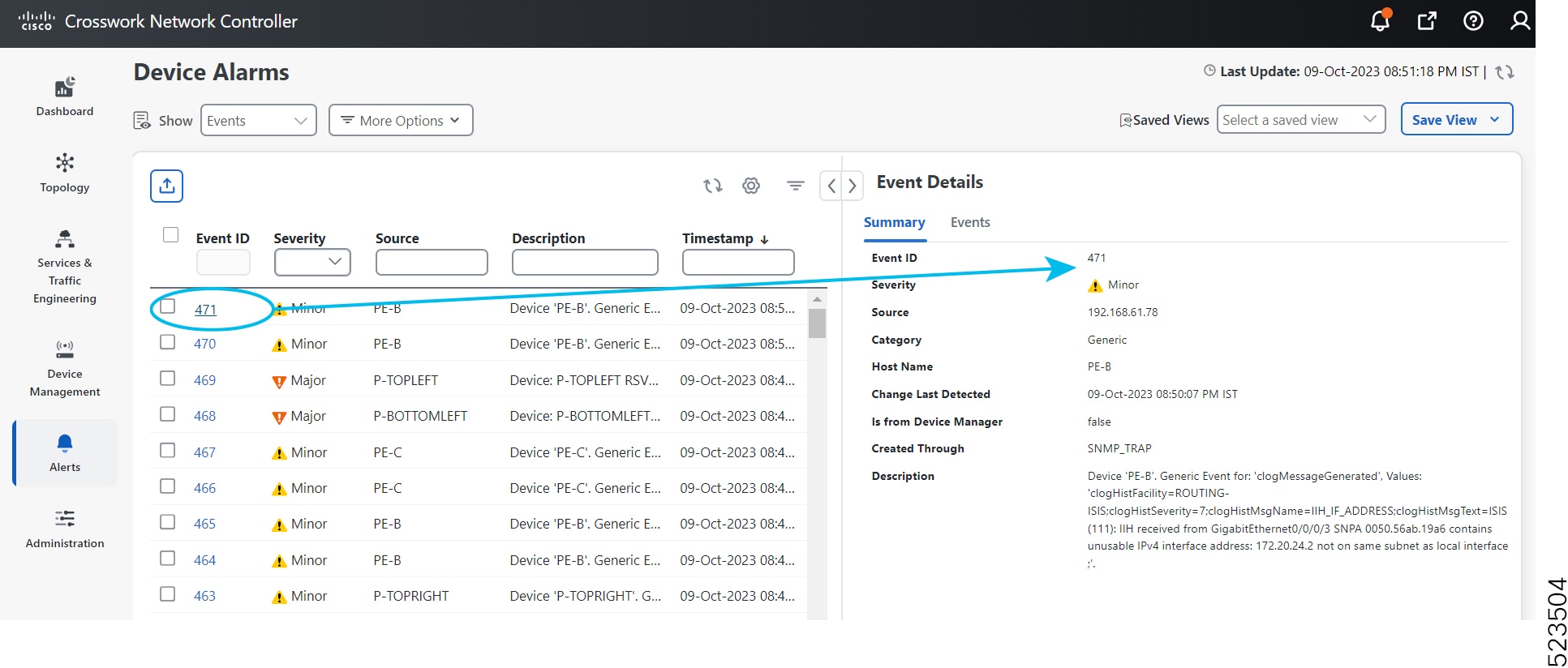The image size is (1568, 668).
Task: Click the export table icon
Action: [166, 186]
